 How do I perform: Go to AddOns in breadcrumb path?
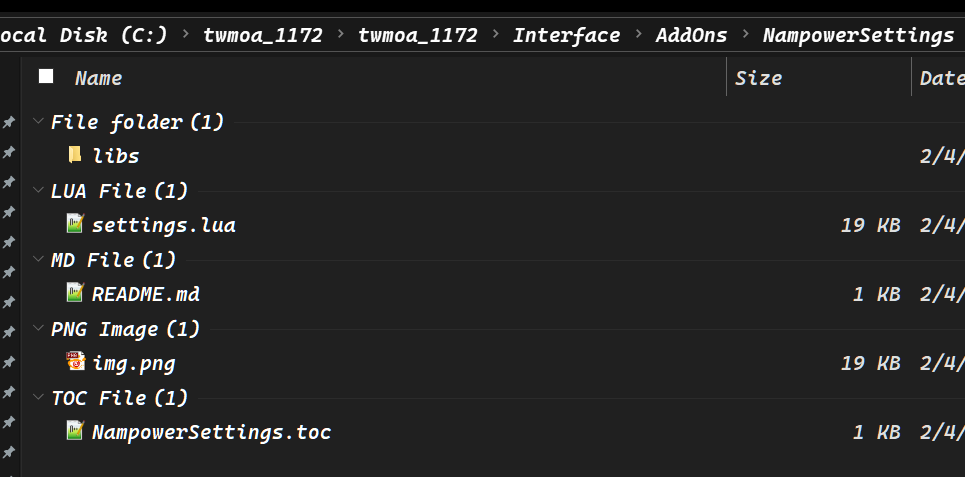692,36
